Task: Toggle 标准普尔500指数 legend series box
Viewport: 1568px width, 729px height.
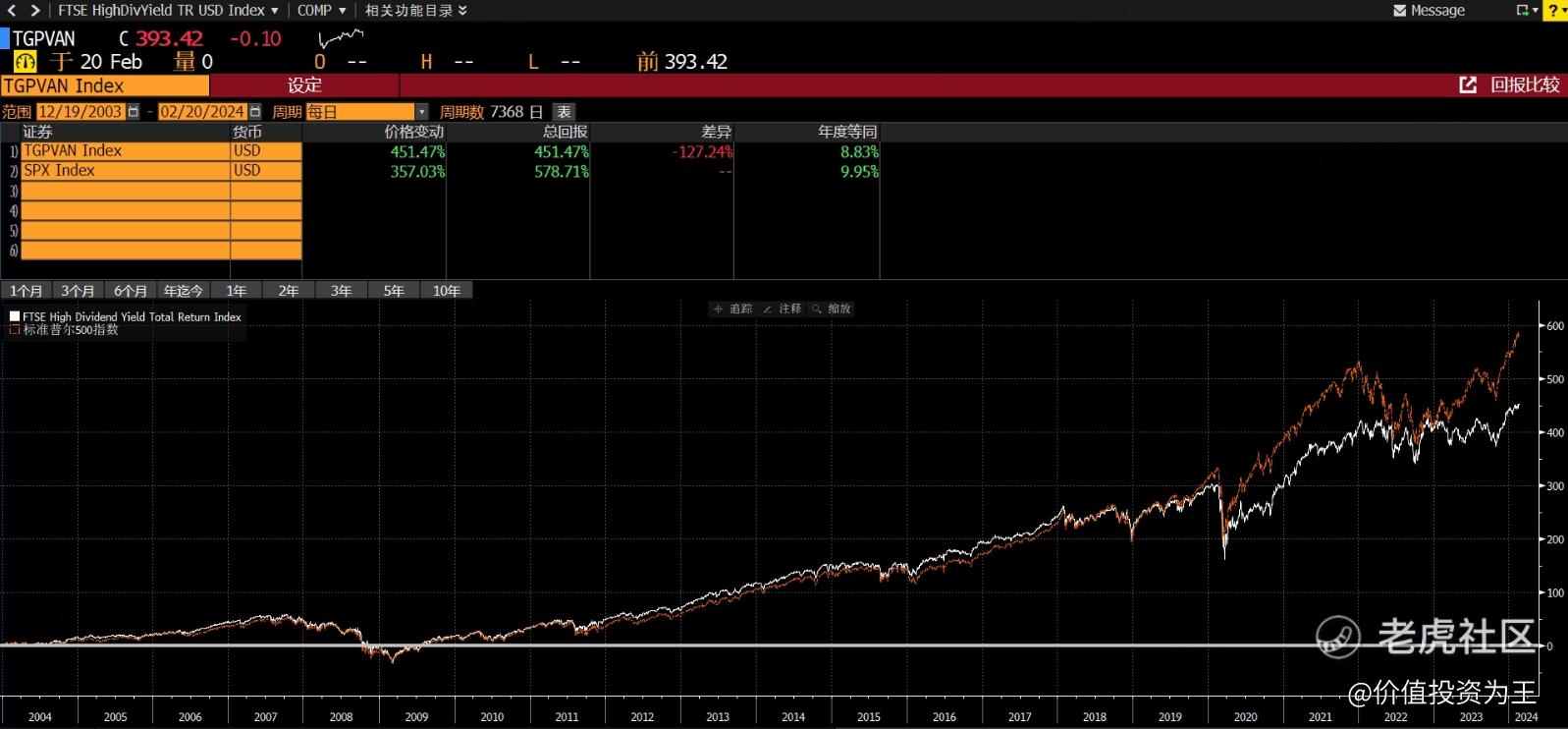Action: (15, 330)
